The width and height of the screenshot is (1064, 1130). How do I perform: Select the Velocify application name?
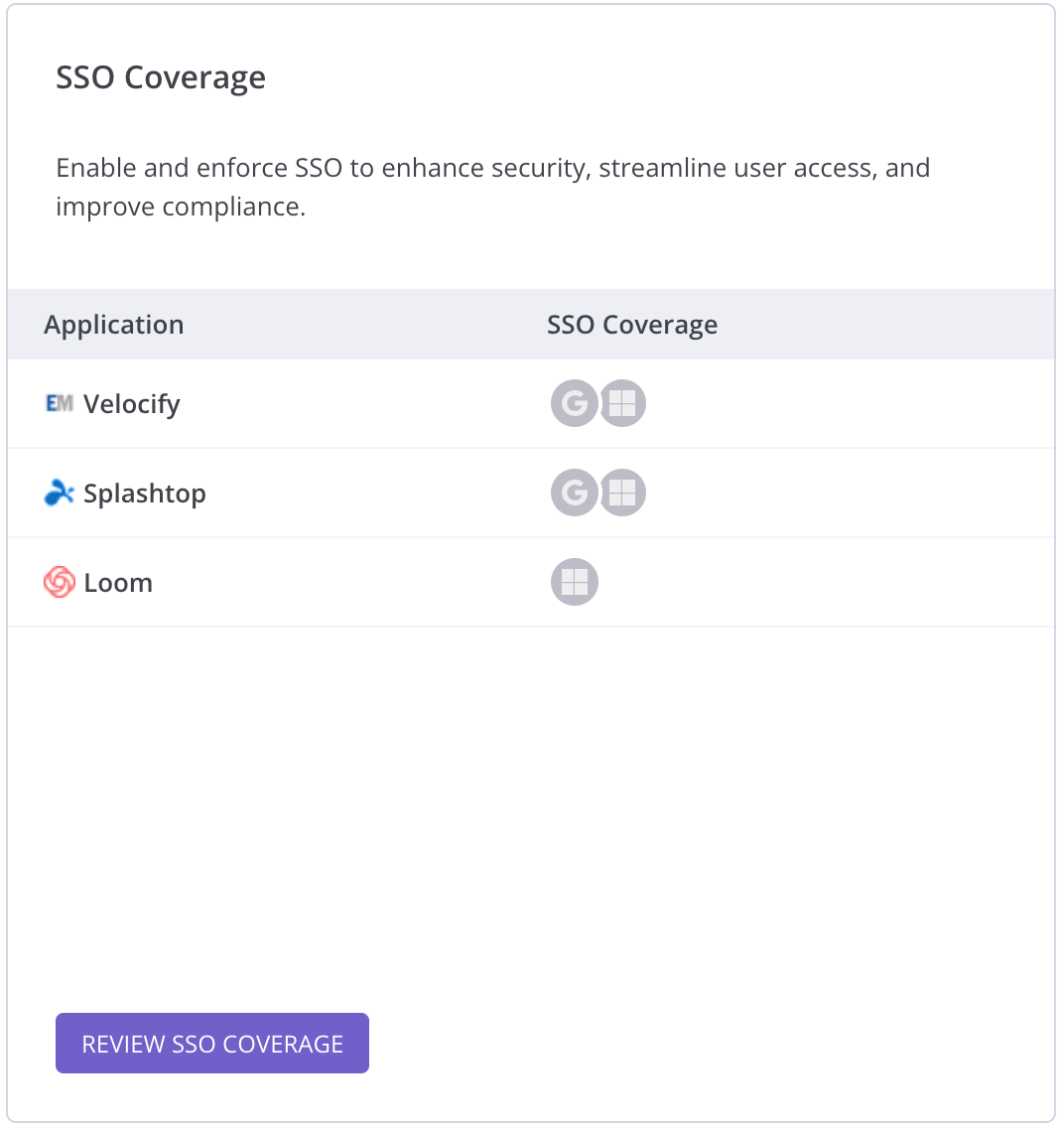(132, 404)
